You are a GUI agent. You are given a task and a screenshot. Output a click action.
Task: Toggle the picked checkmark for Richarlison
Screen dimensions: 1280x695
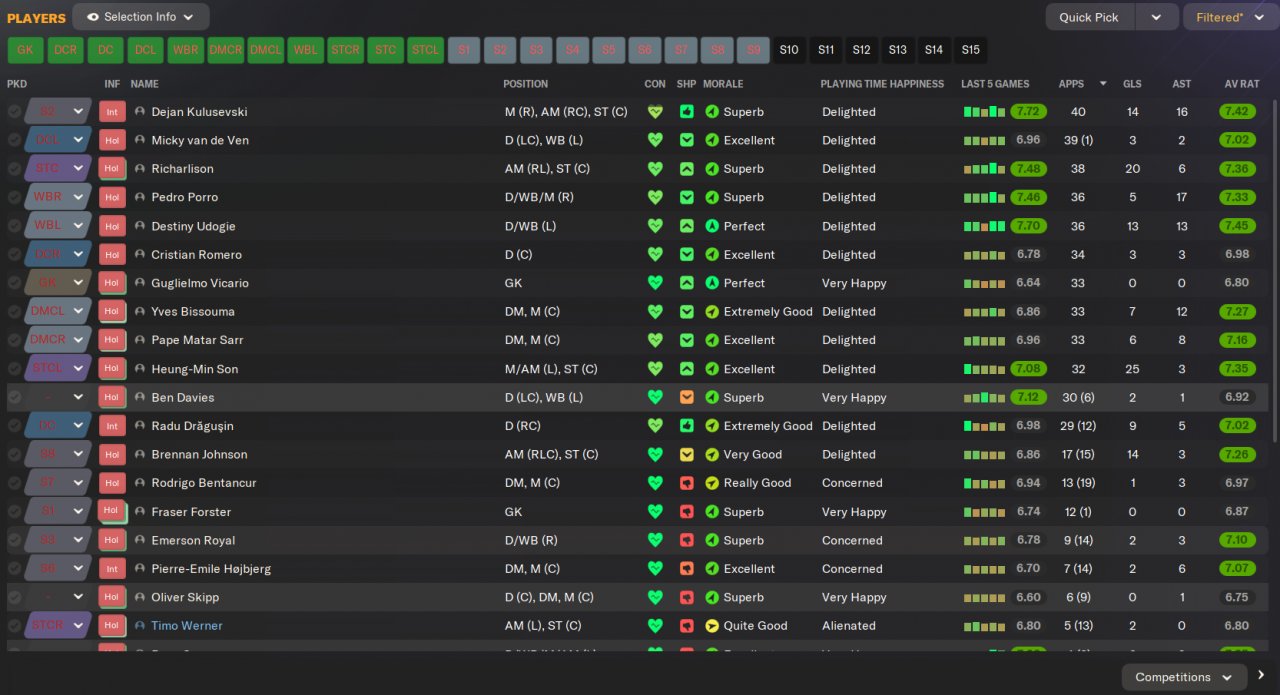coord(14,169)
